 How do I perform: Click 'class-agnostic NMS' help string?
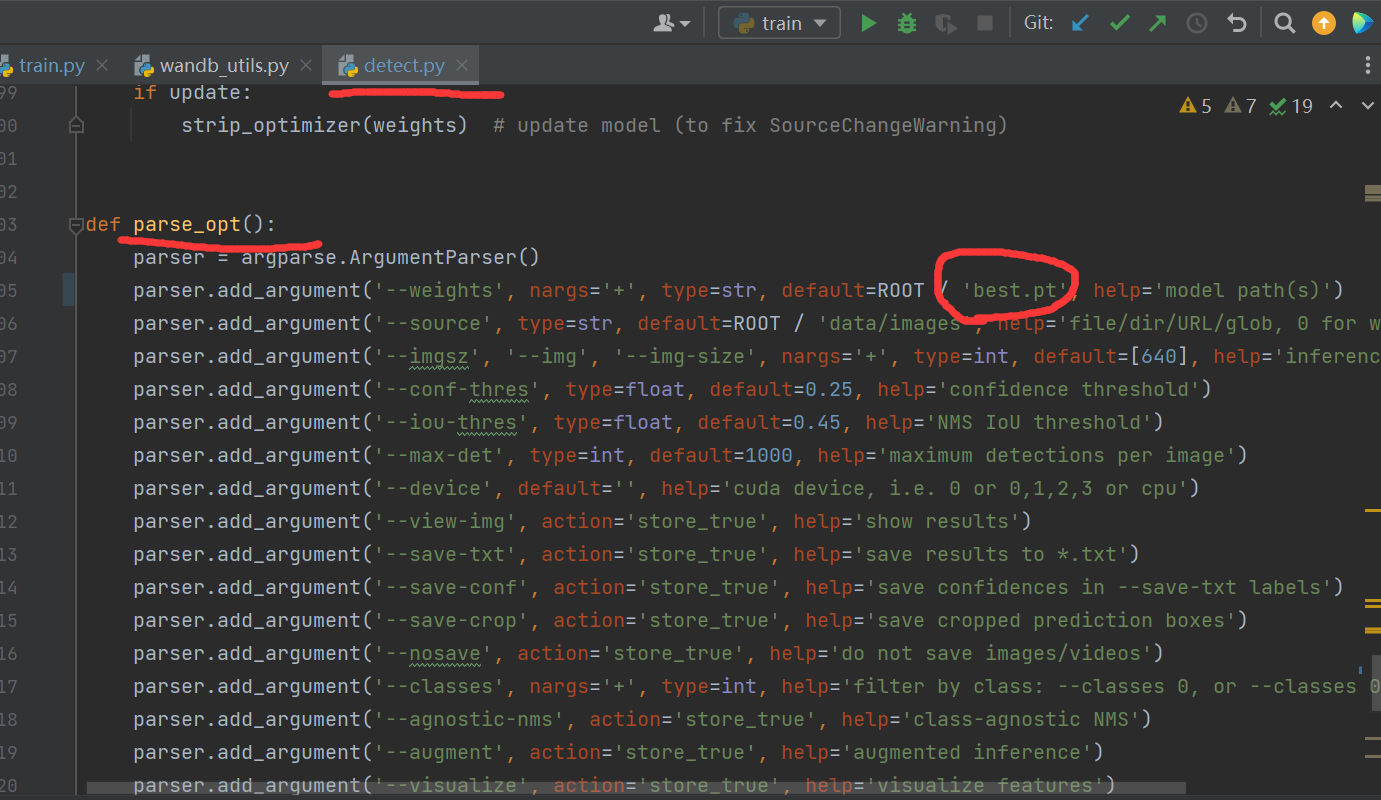[x=1021, y=720]
